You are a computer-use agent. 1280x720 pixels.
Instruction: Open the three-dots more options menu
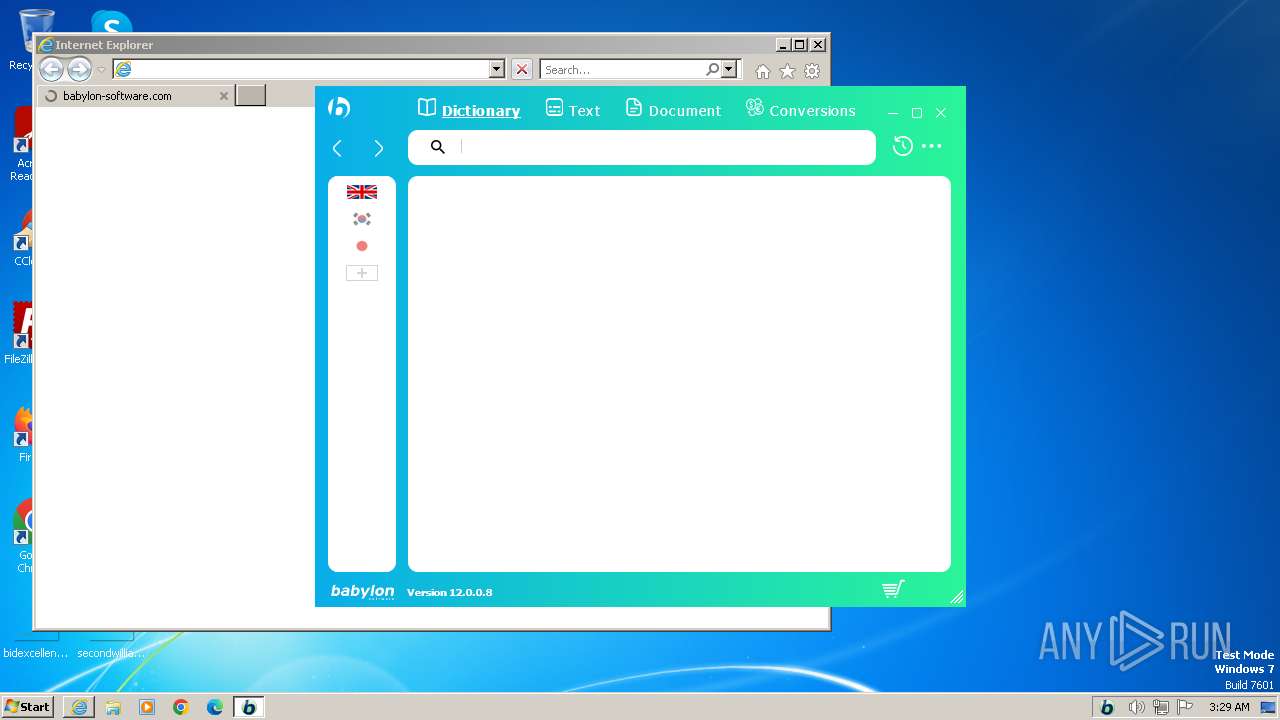point(932,146)
